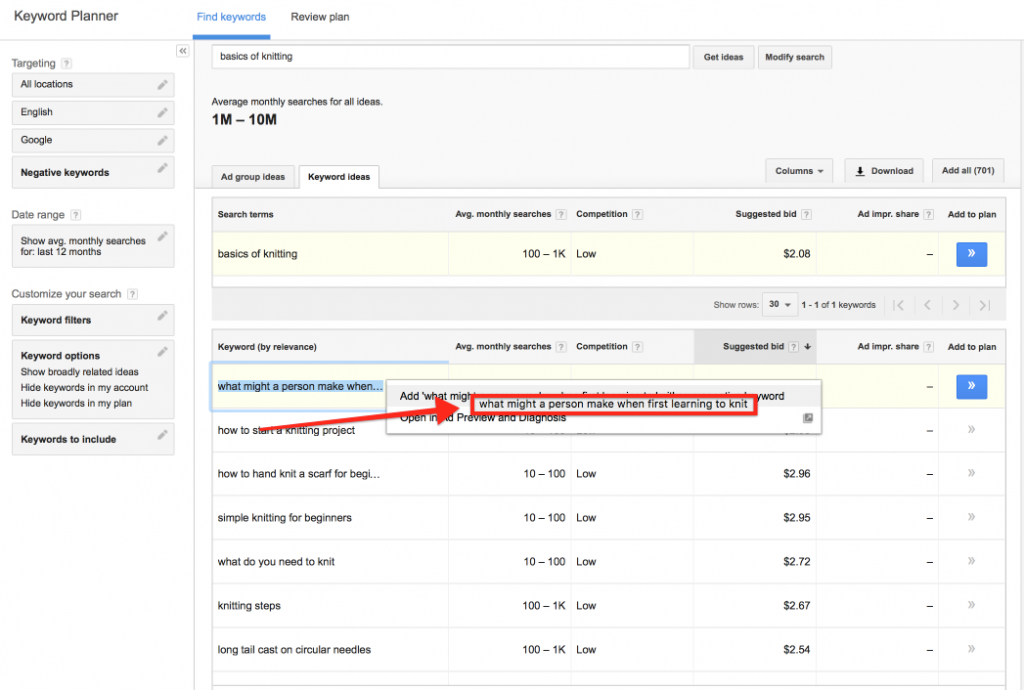Image resolution: width=1024 pixels, height=690 pixels.
Task: Open help for Suggested bid in search terms table
Action: (807, 214)
